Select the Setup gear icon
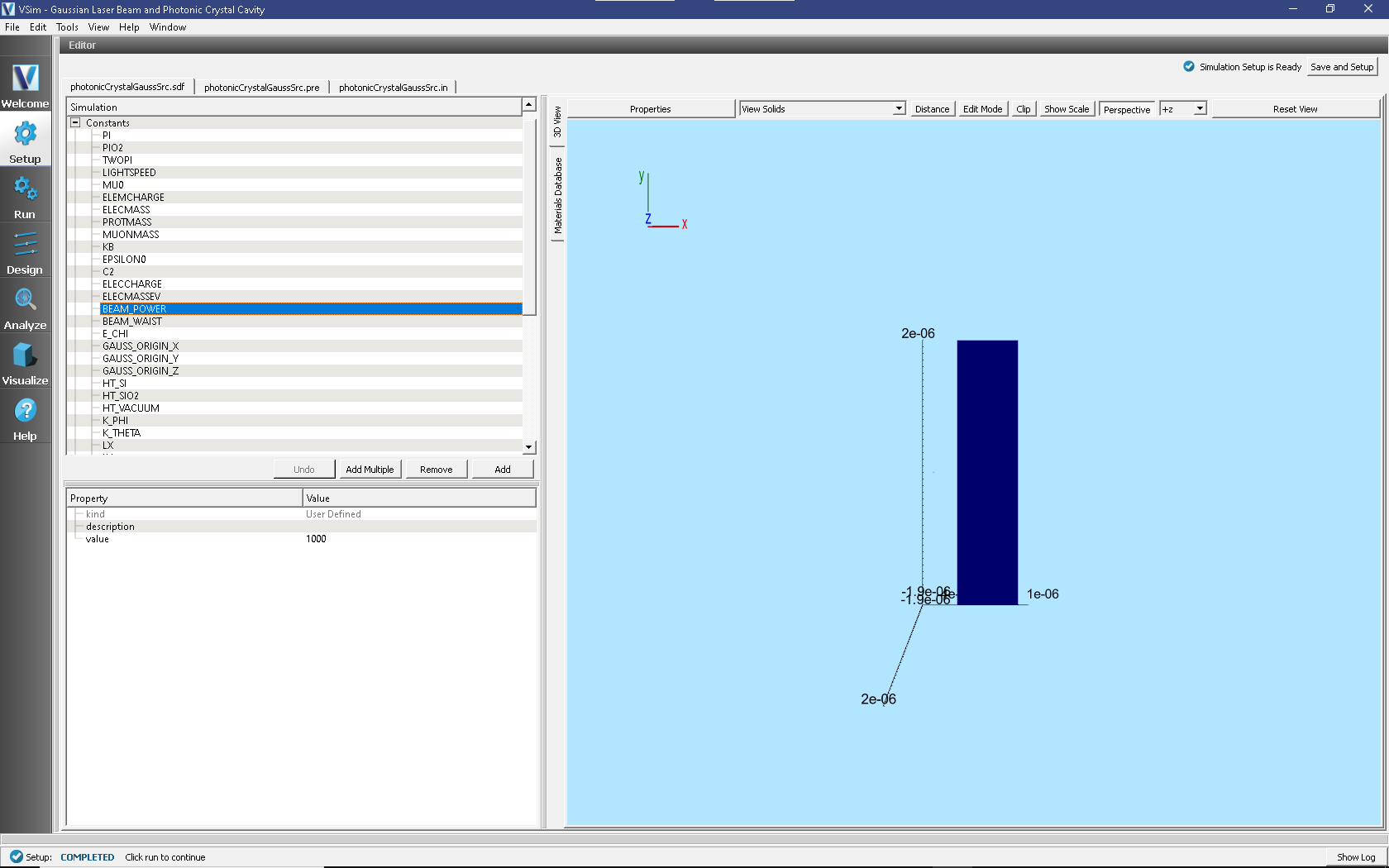Screen dimensions: 1389x868 (x=25, y=134)
